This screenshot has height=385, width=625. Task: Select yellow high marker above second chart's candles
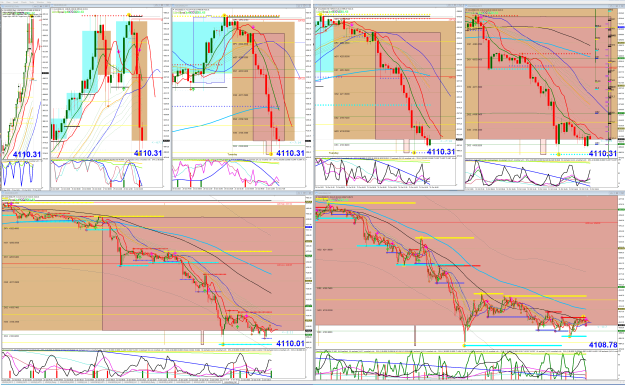click(x=129, y=15)
